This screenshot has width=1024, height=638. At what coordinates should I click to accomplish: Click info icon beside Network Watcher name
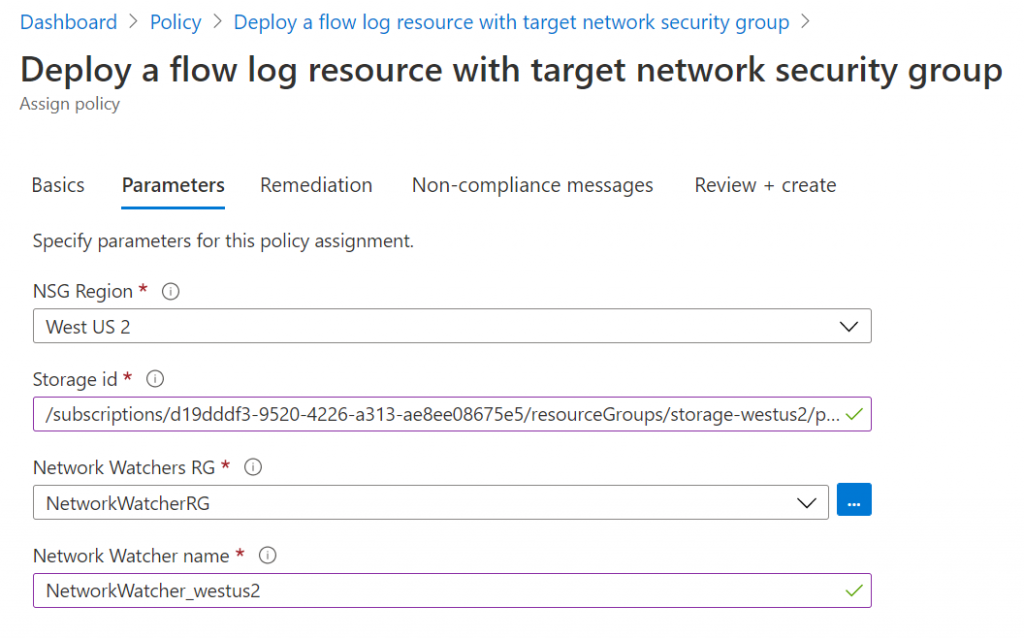267,555
